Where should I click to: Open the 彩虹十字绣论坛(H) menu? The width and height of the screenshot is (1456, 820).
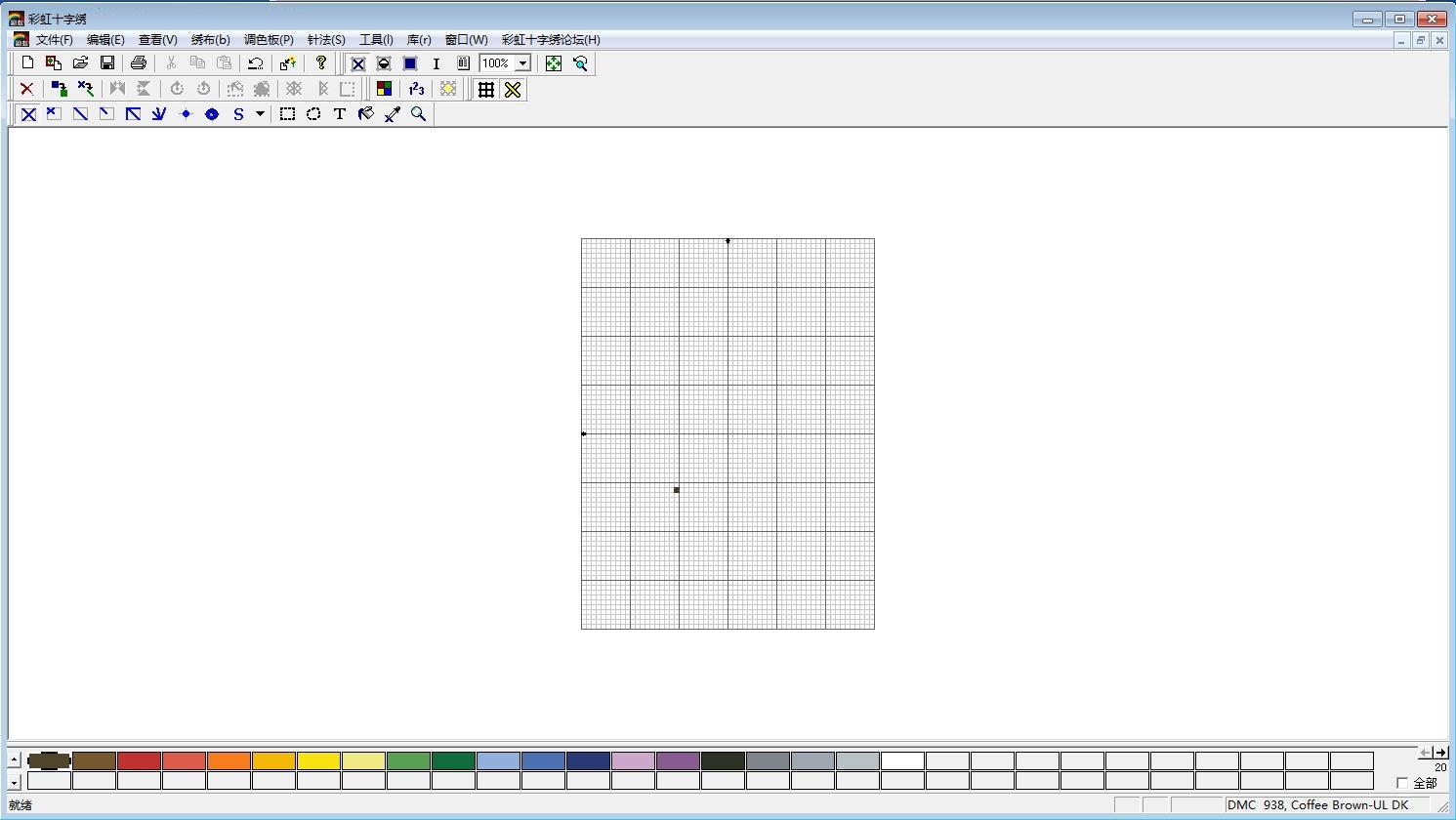coord(551,40)
